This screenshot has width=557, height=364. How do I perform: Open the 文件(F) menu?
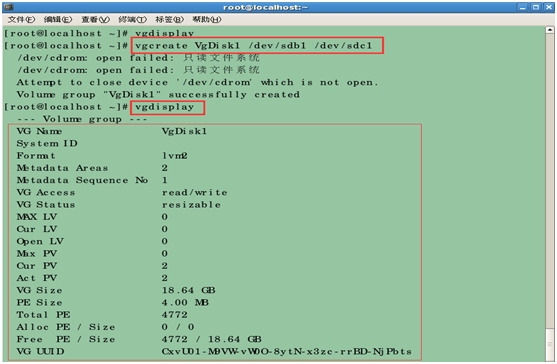tap(21, 20)
